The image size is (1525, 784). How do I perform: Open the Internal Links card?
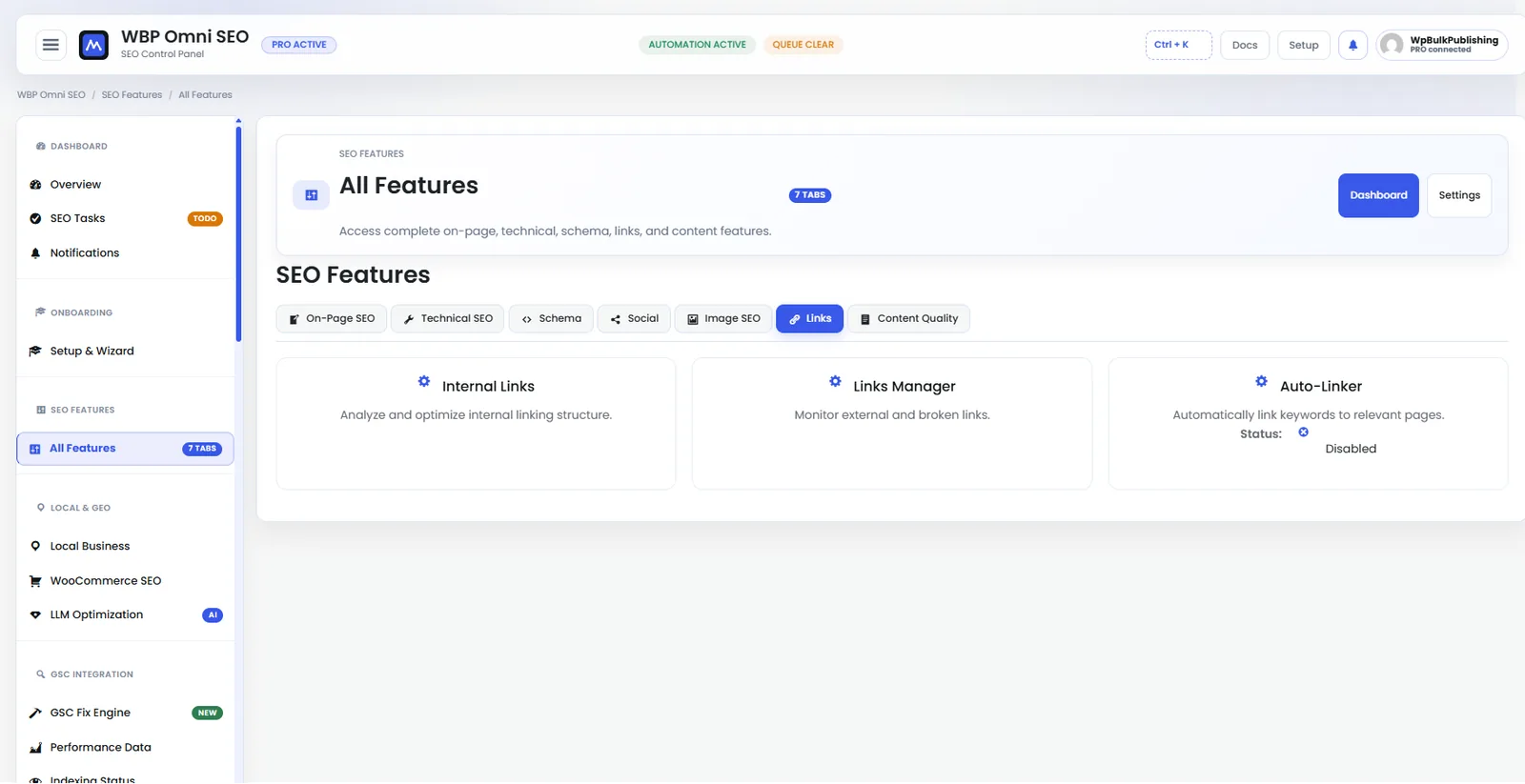[x=476, y=424]
